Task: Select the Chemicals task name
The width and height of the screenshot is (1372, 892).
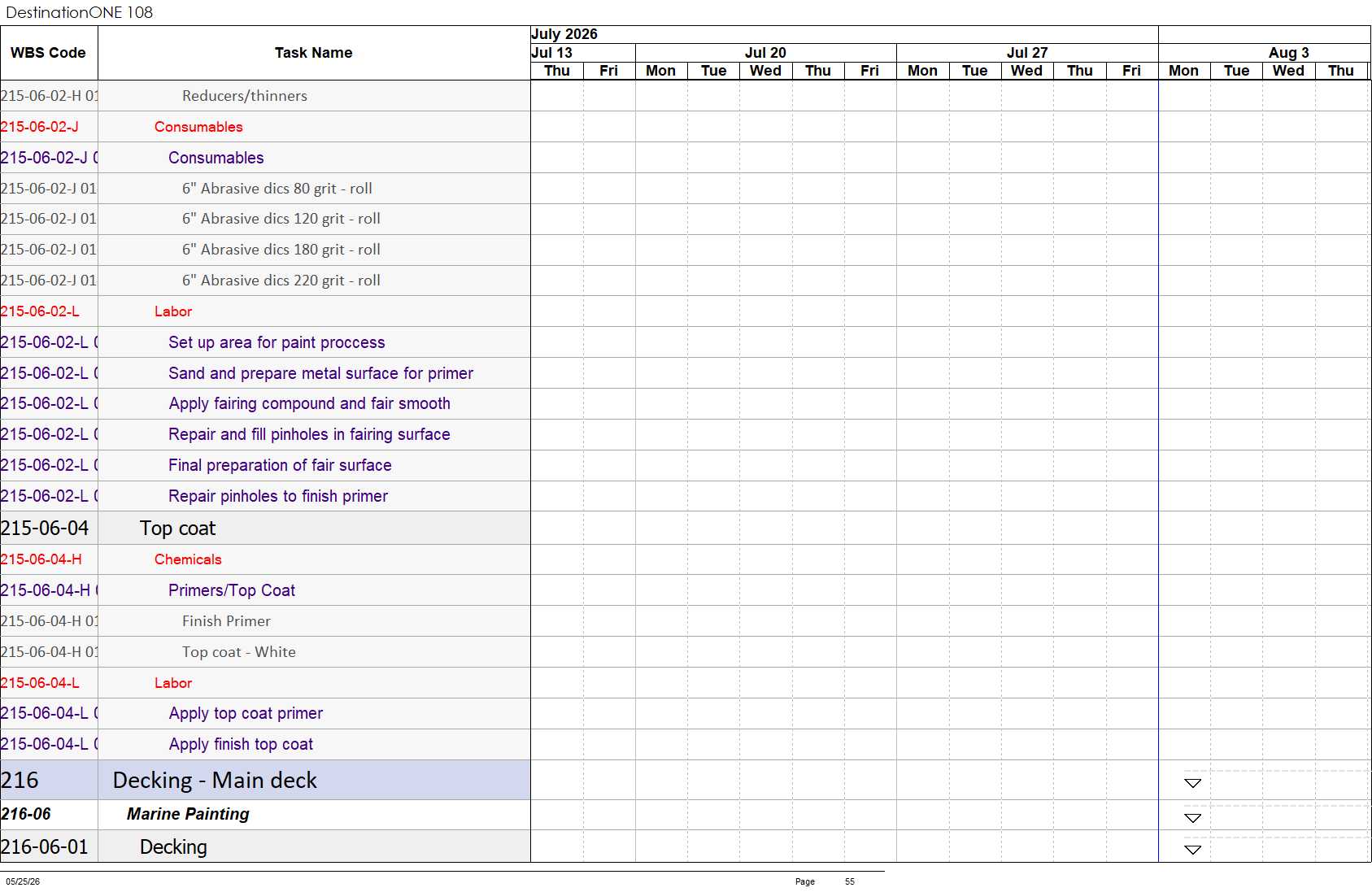Action: coord(188,559)
